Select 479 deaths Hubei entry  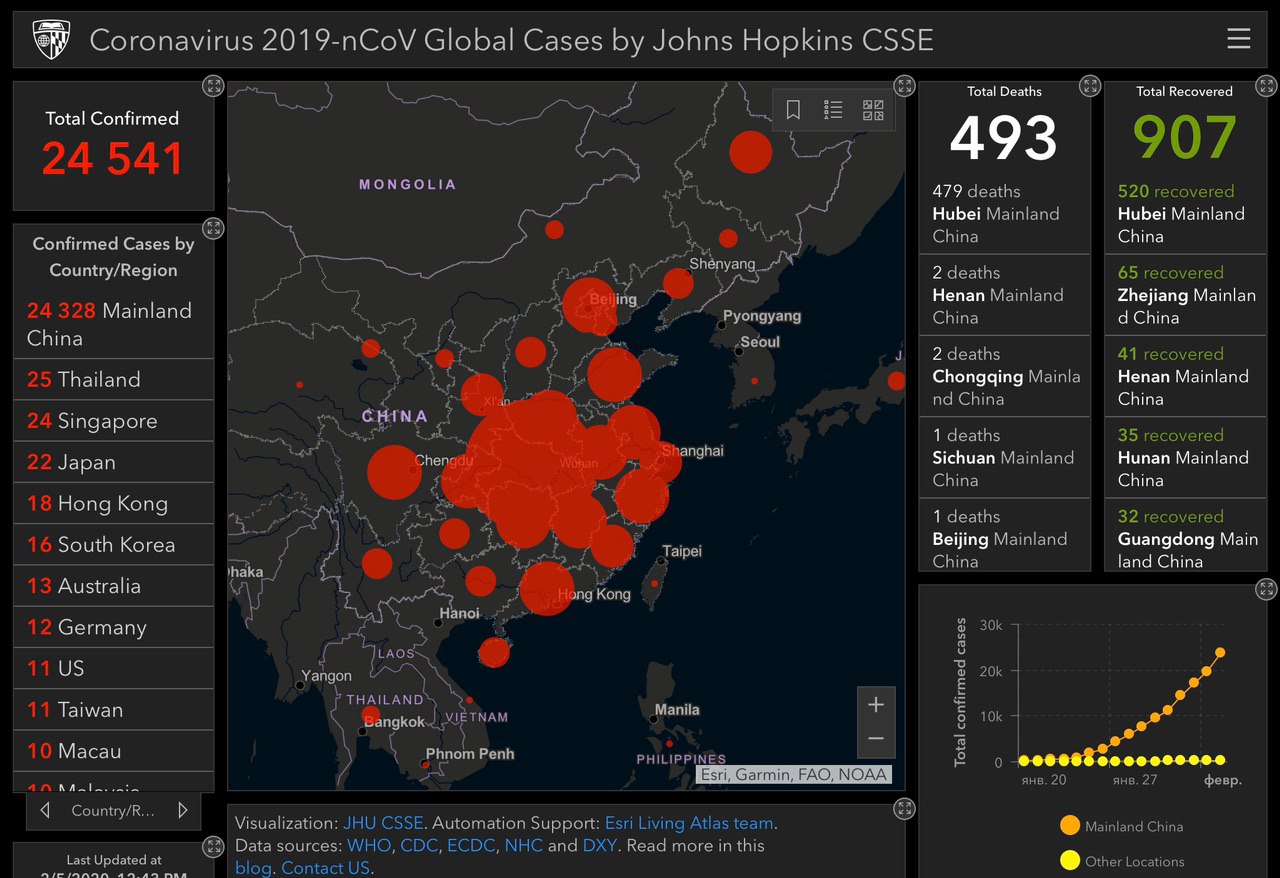1004,213
